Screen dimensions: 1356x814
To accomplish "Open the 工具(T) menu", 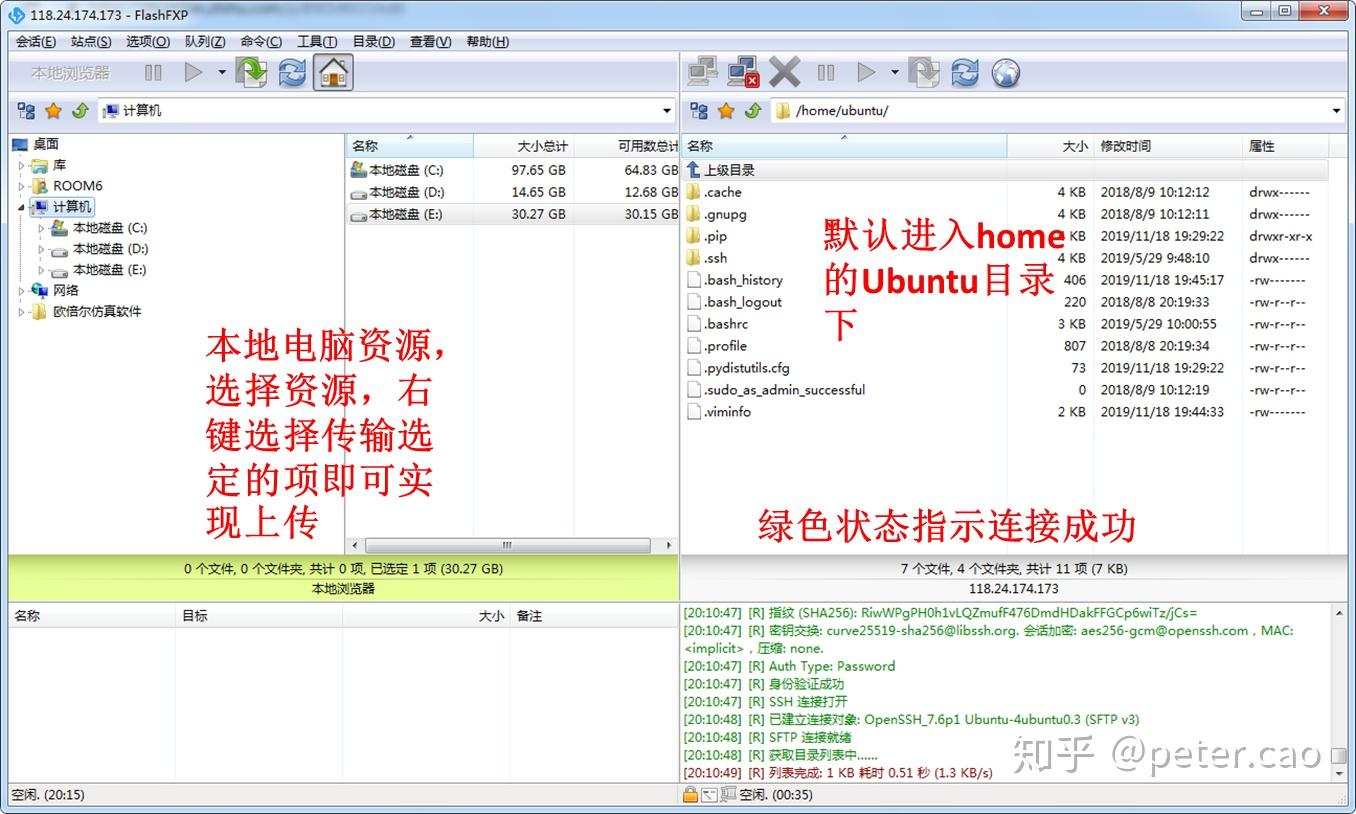I will (x=317, y=41).
